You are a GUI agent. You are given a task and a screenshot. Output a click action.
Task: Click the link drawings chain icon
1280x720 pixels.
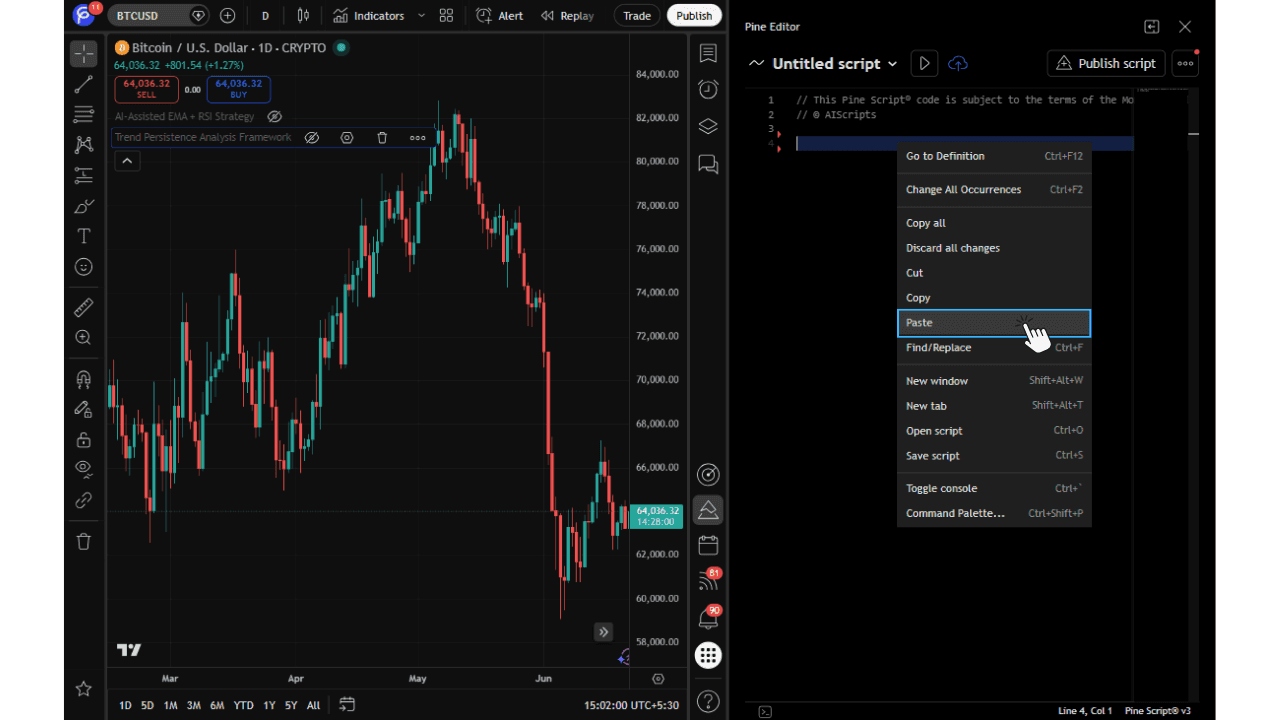pyautogui.click(x=84, y=500)
